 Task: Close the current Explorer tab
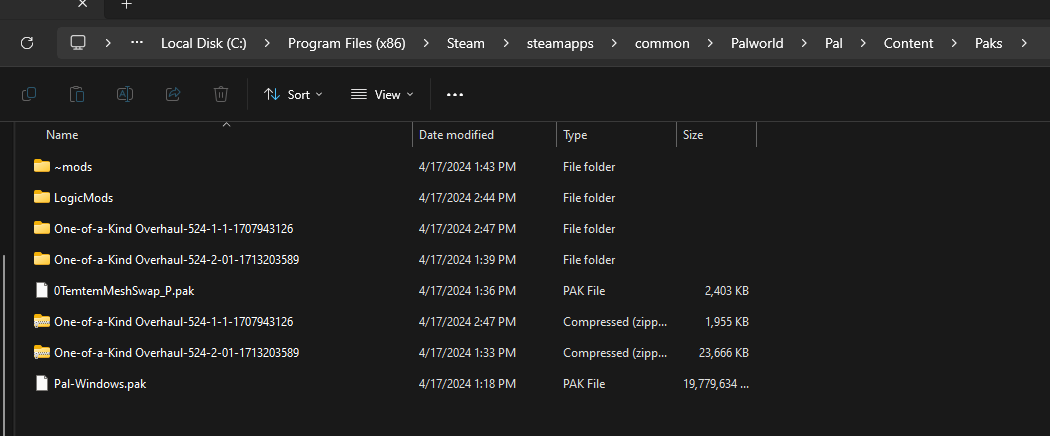coord(82,4)
